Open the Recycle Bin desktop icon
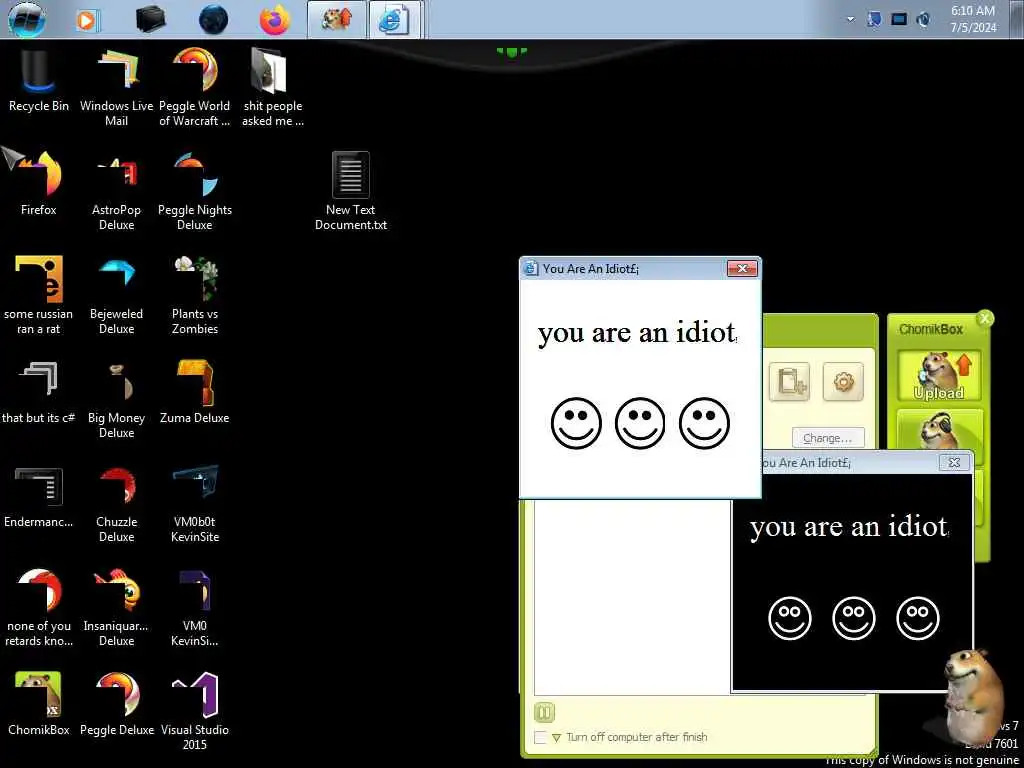The height and width of the screenshot is (768, 1024). [x=39, y=80]
